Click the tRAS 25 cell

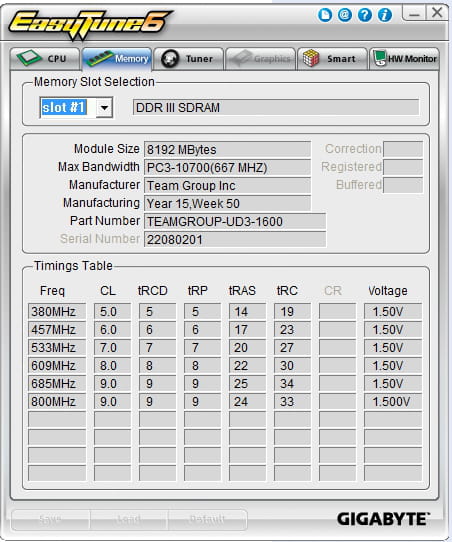[x=247, y=383]
